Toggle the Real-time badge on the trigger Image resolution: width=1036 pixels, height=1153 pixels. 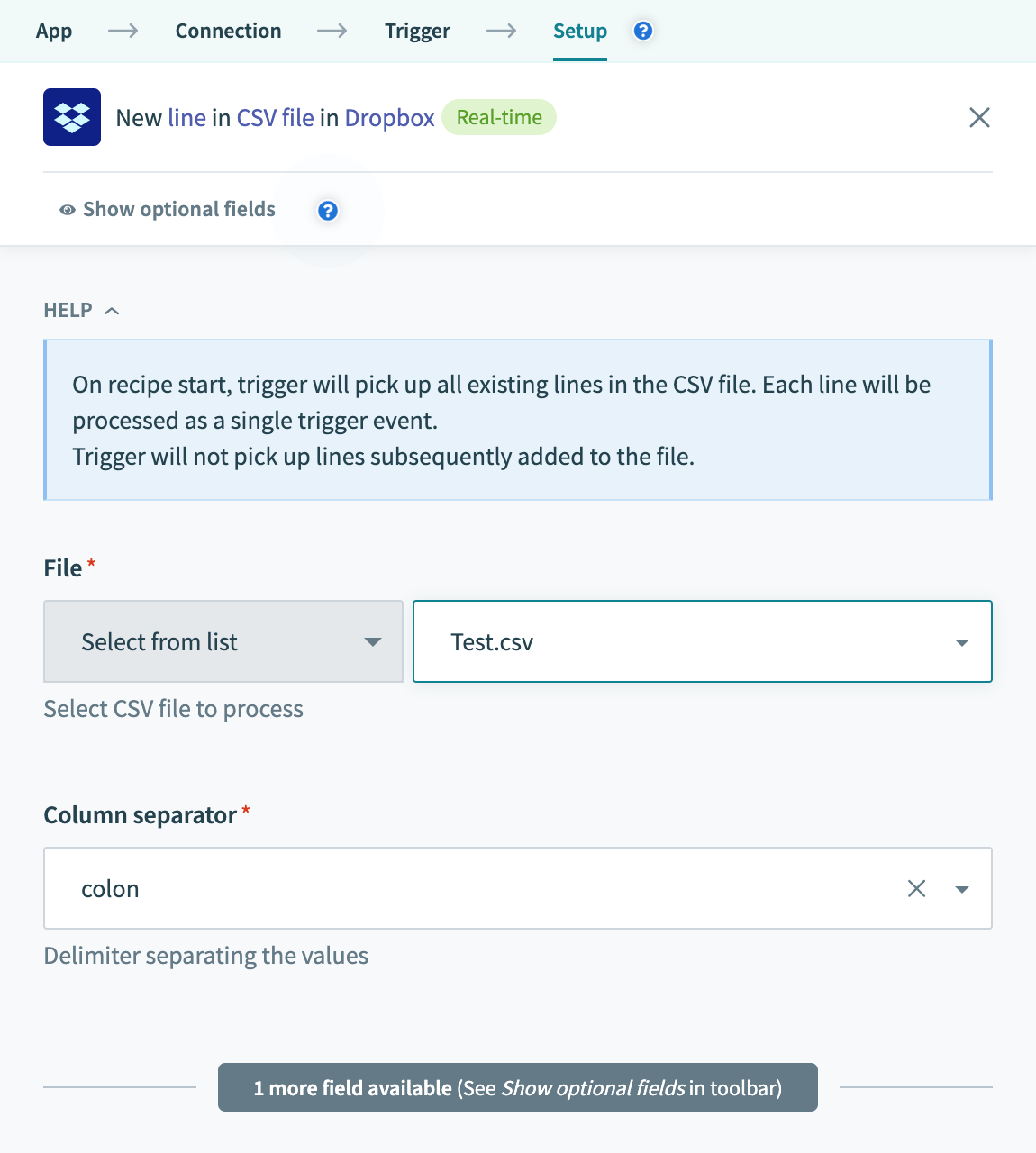point(499,117)
